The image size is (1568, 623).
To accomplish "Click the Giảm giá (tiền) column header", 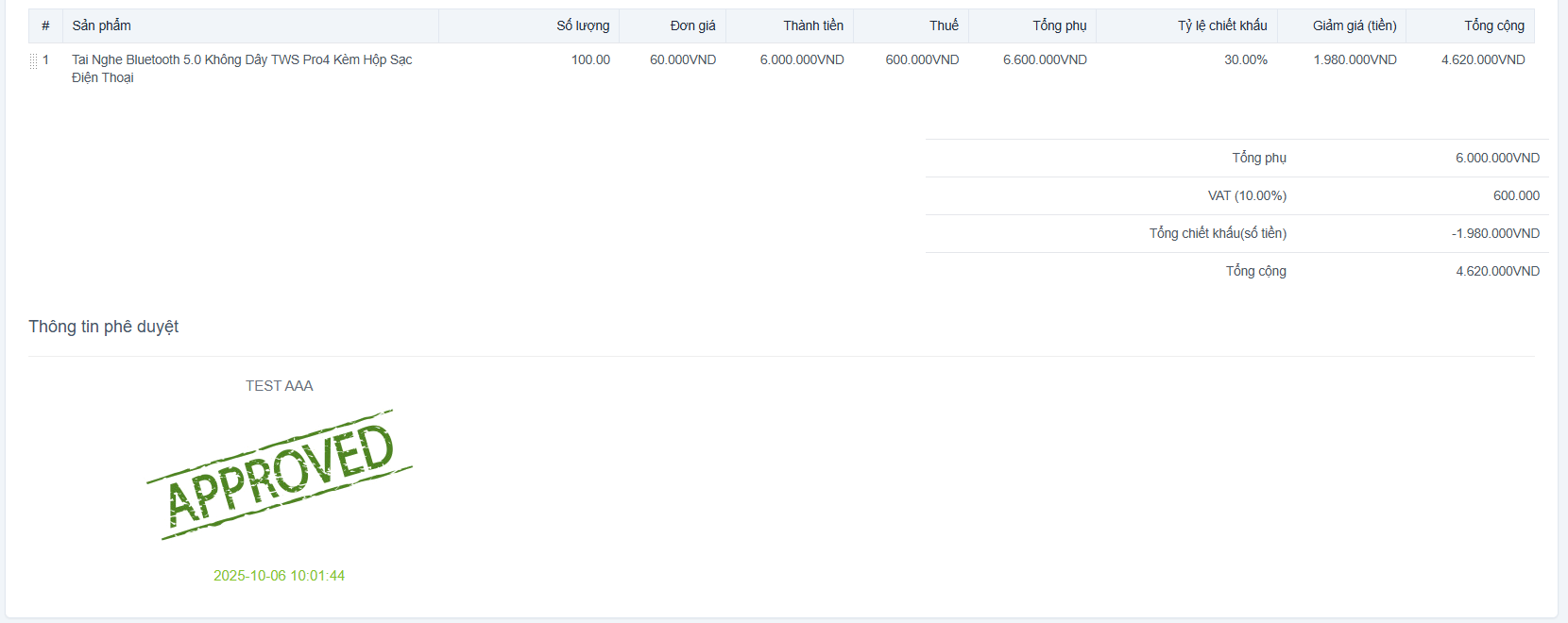I will (1354, 25).
